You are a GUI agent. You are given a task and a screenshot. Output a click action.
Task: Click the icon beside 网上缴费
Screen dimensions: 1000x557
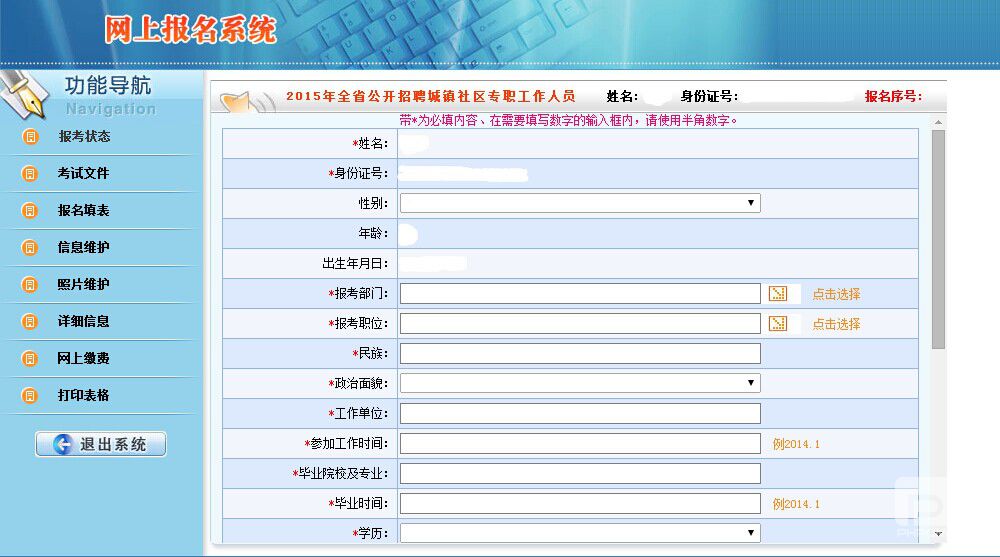[x=30, y=359]
